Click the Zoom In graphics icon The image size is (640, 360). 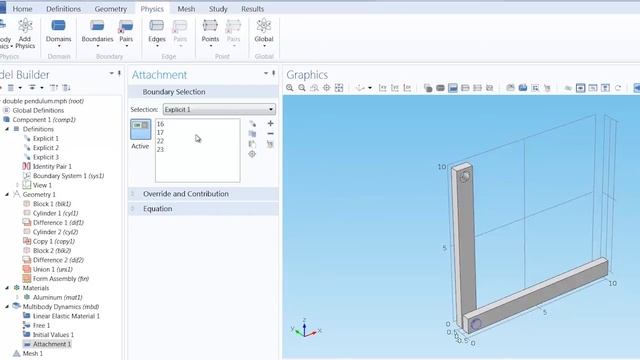tap(290, 88)
